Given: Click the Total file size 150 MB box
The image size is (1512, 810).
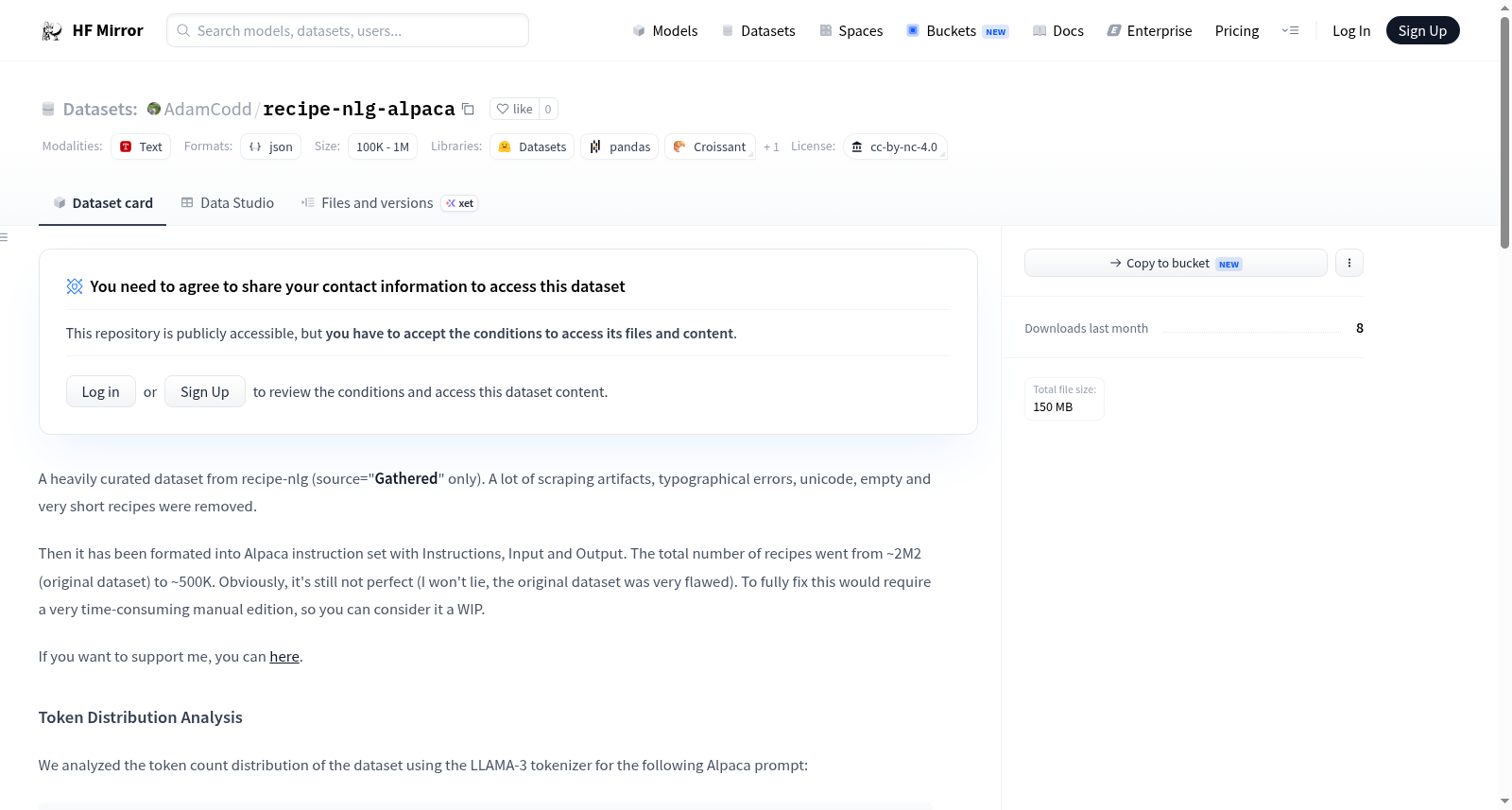Looking at the screenshot, I should (1064, 399).
